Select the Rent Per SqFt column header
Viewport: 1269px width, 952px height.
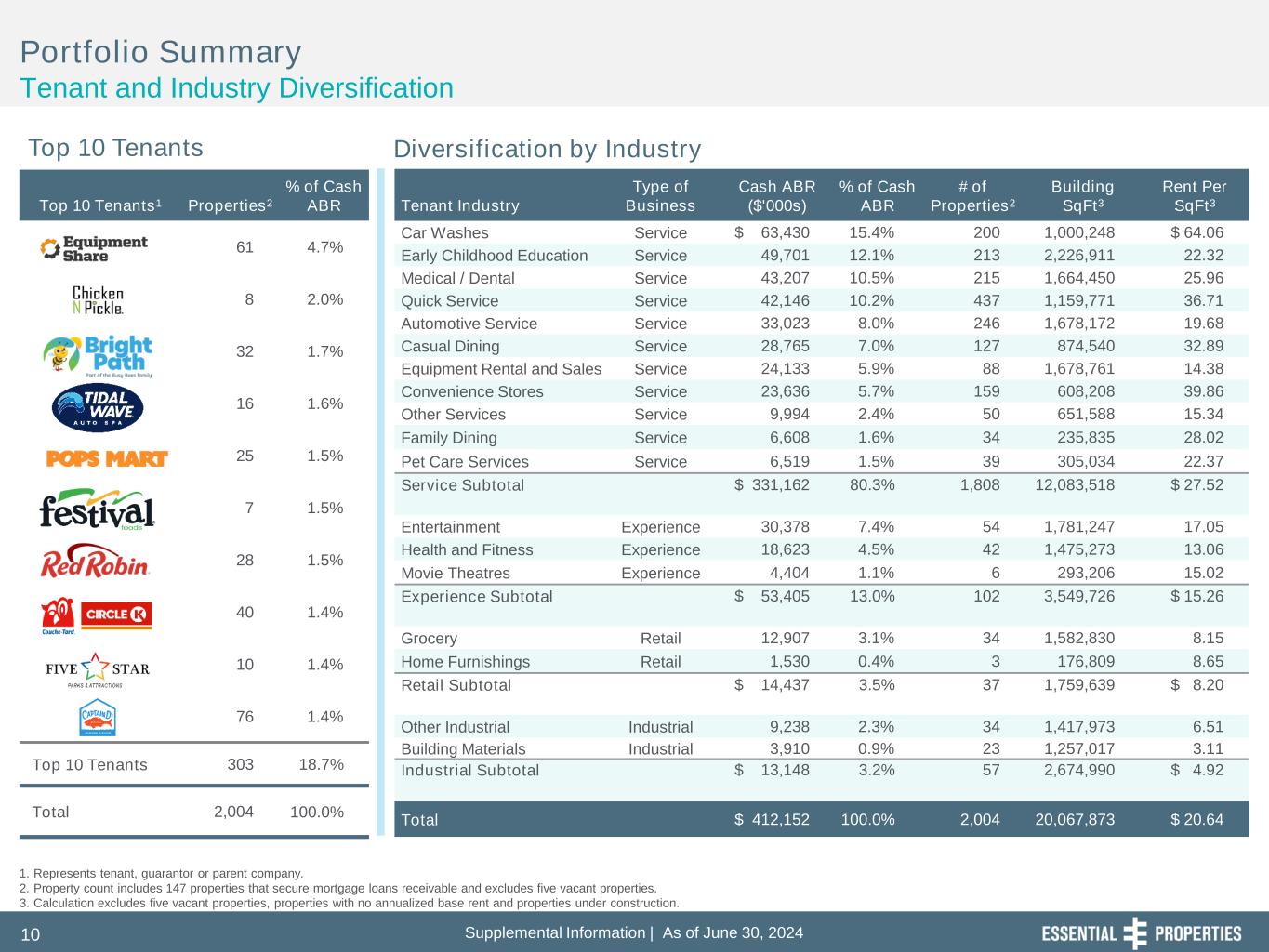tap(1194, 196)
